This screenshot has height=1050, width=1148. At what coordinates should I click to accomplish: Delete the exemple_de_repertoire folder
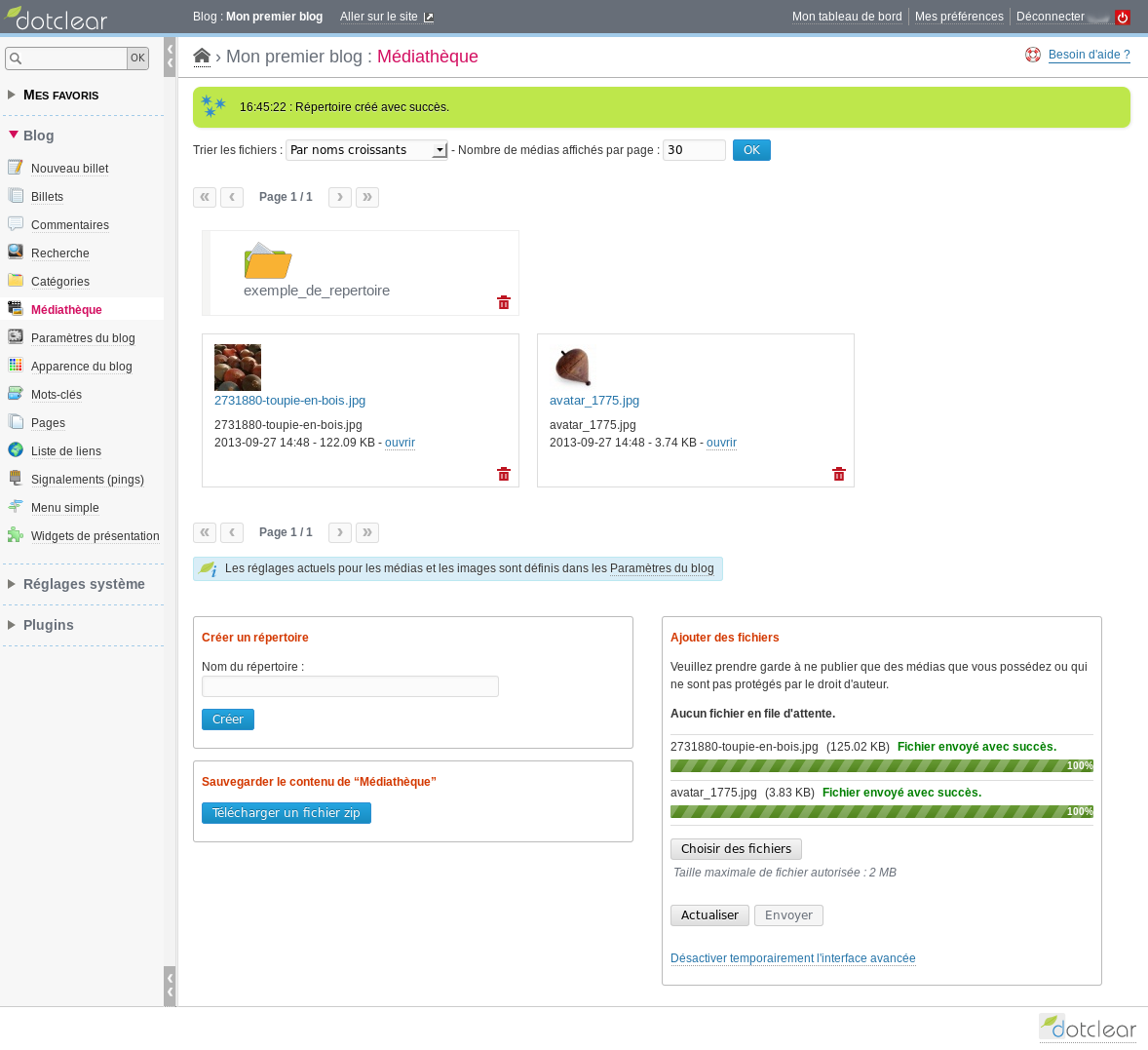(x=504, y=302)
